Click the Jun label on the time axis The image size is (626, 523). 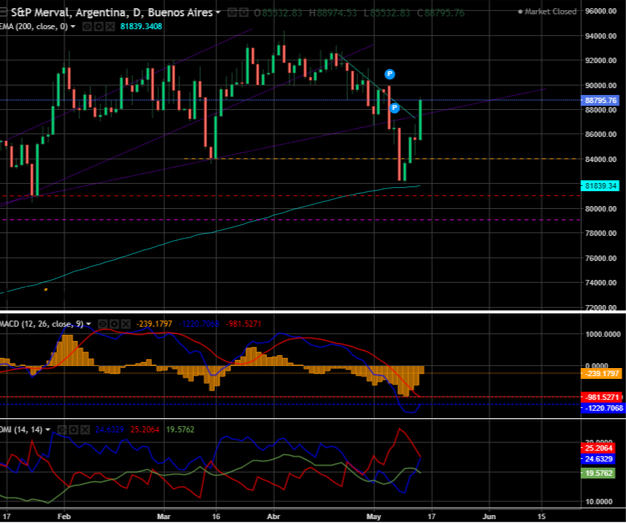(489, 516)
